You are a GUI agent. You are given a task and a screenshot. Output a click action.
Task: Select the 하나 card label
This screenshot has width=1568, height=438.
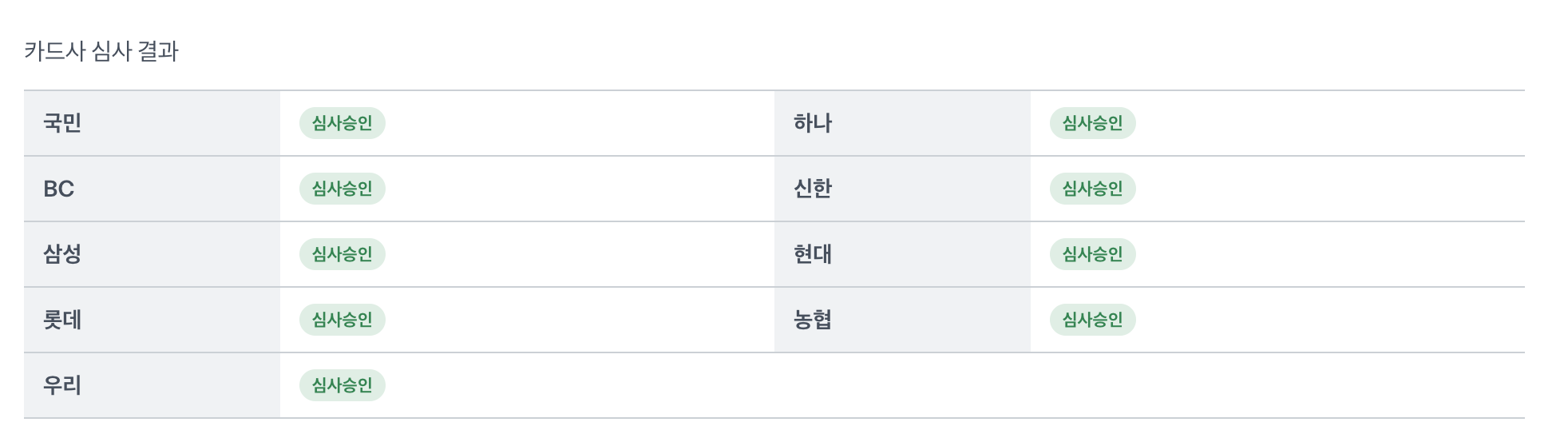(813, 123)
